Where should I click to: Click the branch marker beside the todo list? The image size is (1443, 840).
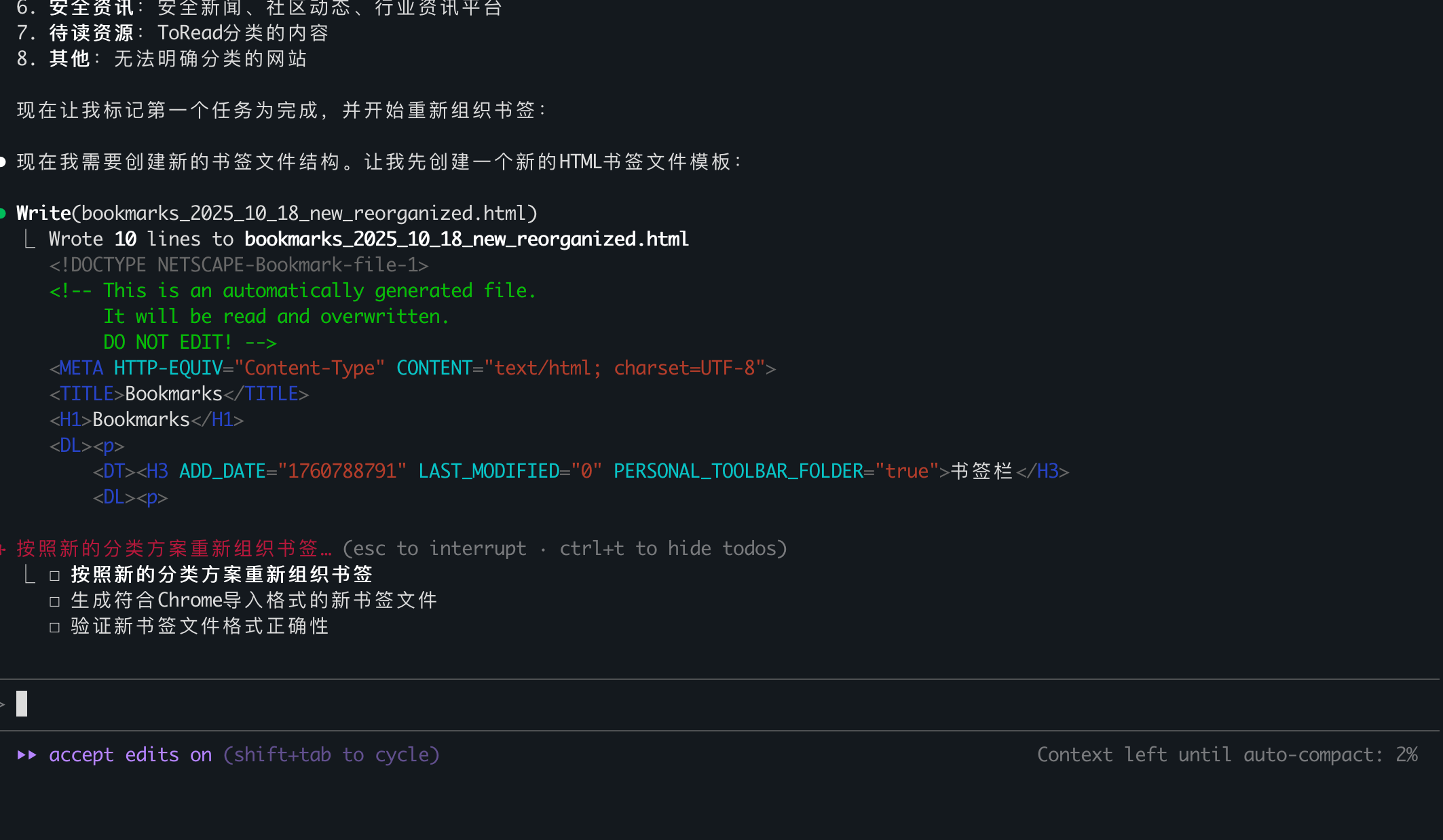(30, 575)
